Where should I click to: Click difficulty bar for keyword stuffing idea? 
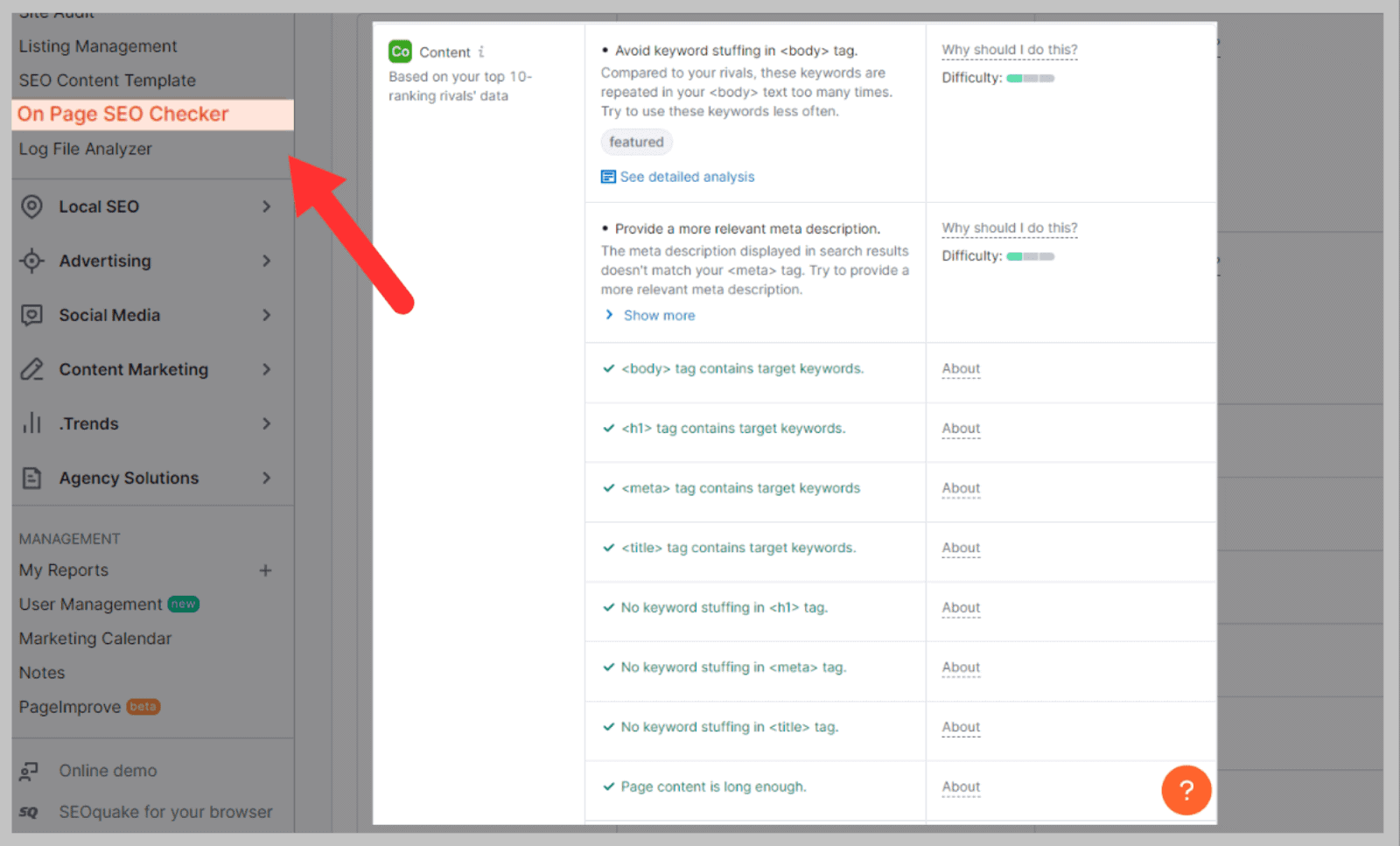point(1030,79)
